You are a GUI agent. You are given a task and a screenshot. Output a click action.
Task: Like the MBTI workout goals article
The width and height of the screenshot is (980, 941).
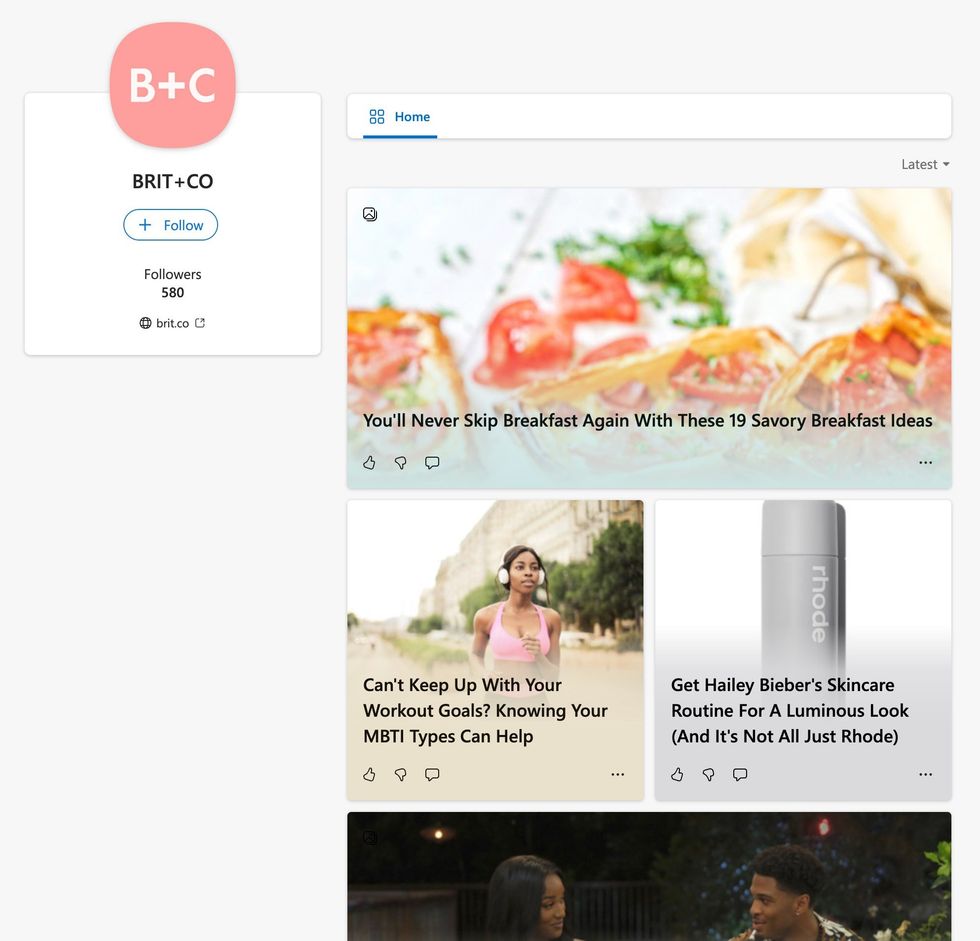pos(369,774)
